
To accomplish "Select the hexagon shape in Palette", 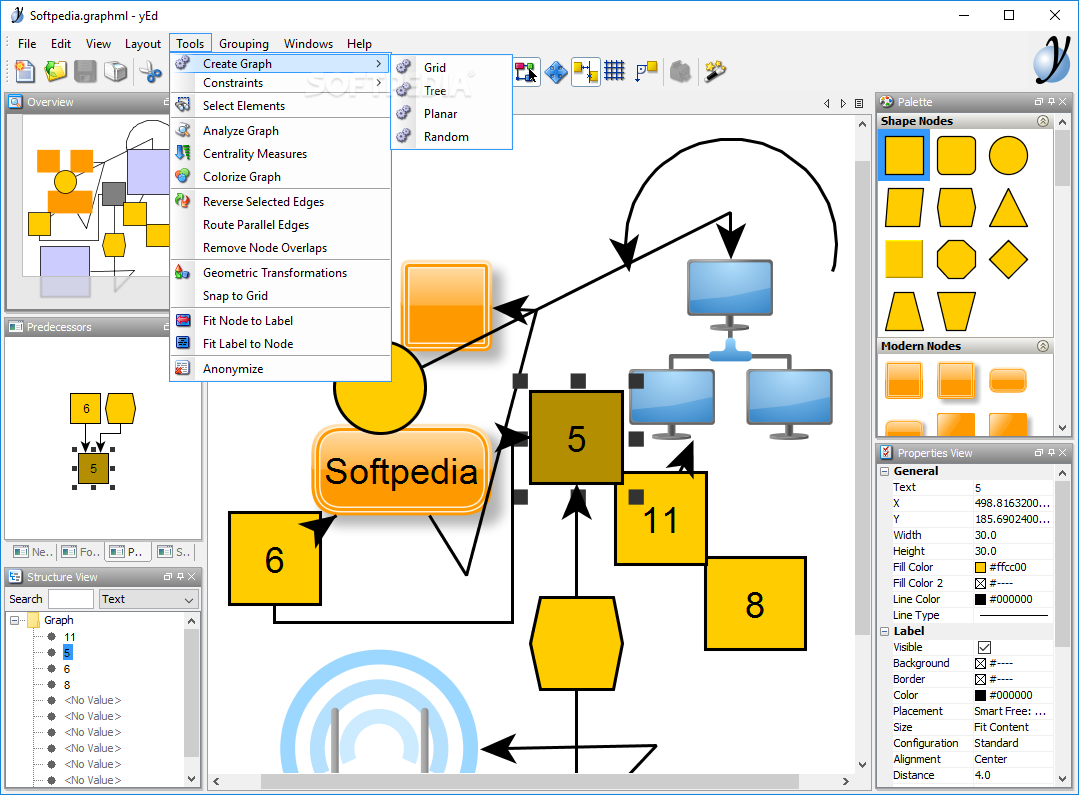I will [957, 208].
